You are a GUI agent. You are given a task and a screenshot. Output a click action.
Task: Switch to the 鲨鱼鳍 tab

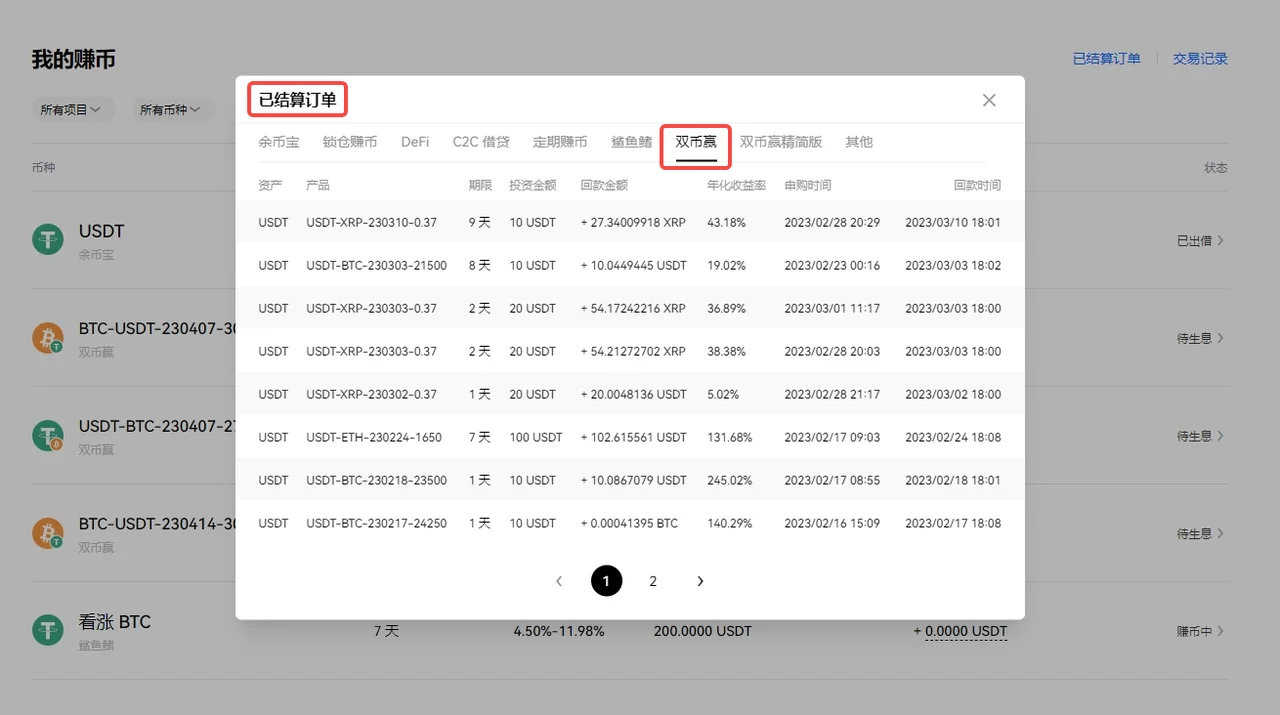tap(632, 142)
